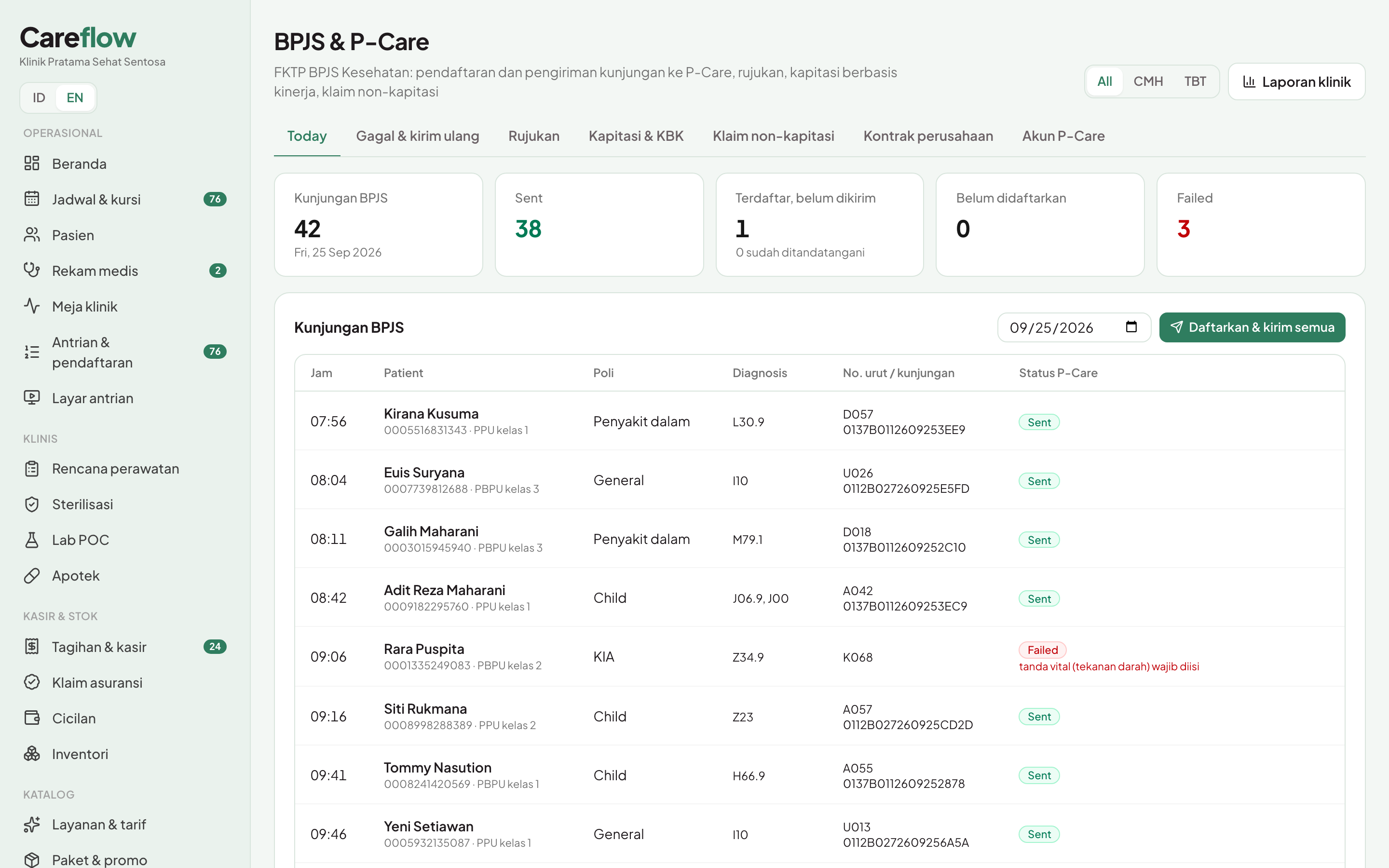Click the Kunjungan BPJS card showing 42
Viewport: 1389px width, 868px height.
coord(378,224)
